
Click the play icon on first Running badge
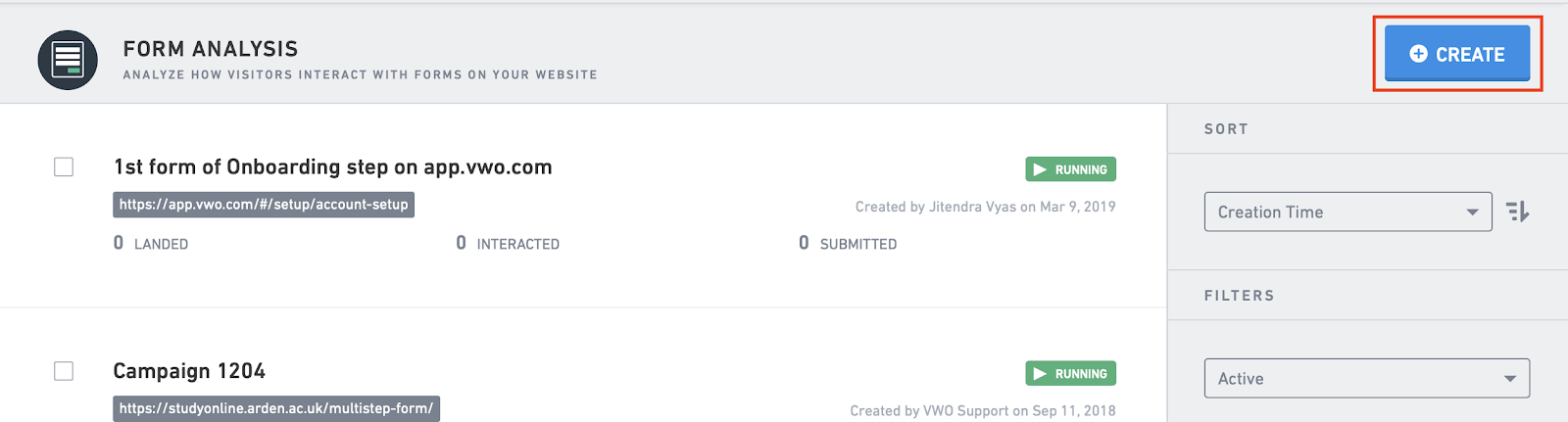pos(1040,169)
